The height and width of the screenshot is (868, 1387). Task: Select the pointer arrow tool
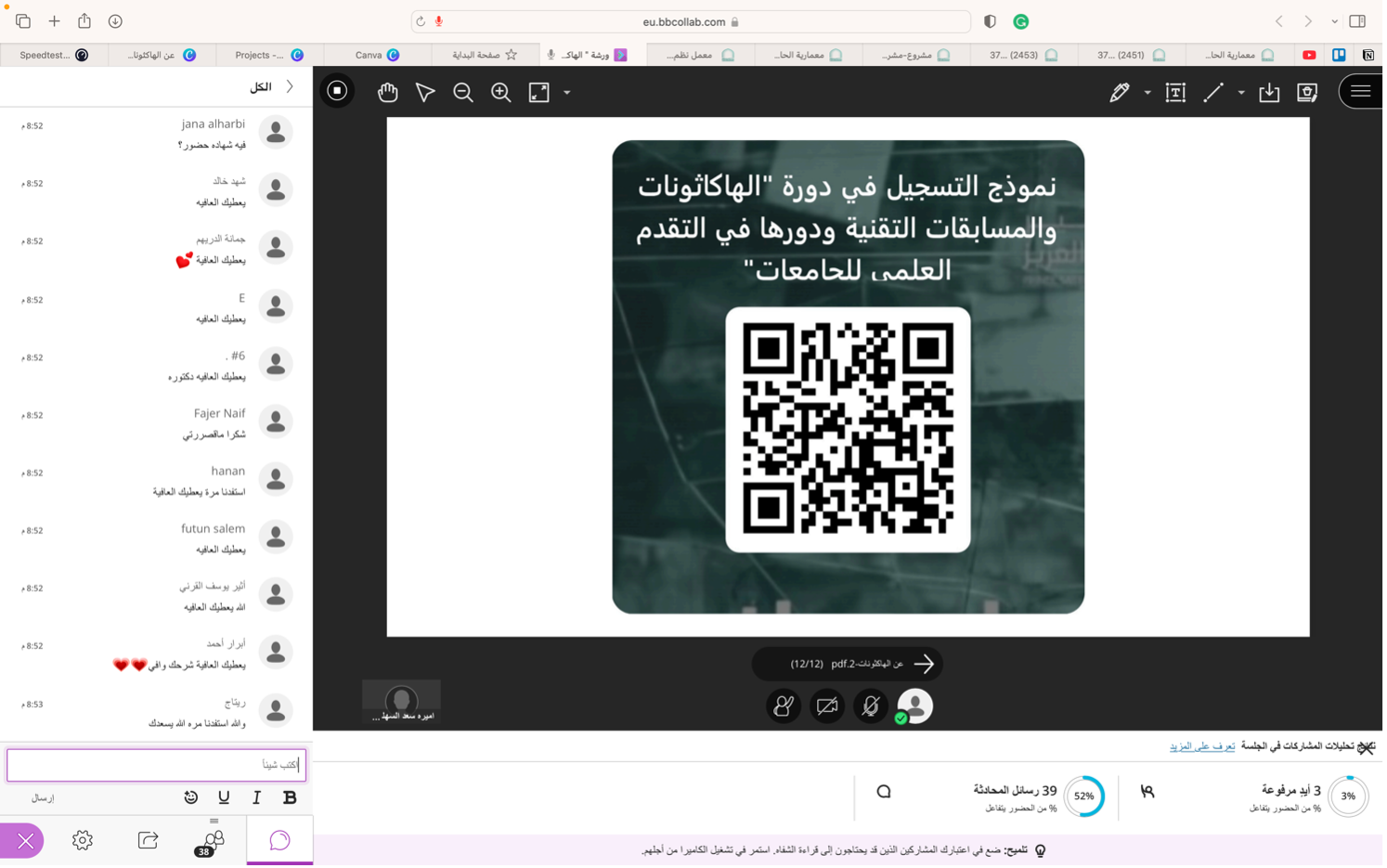425,92
